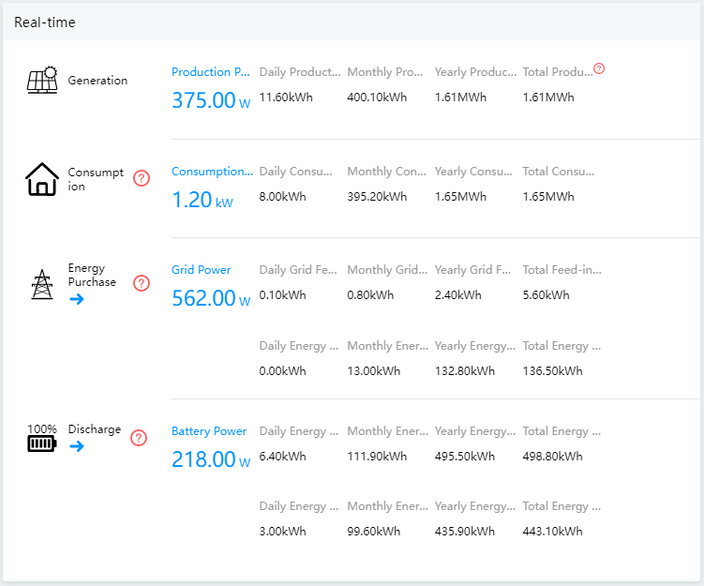Click the power pylon Energy Purchase icon
The width and height of the screenshot is (704, 586).
pyautogui.click(x=42, y=284)
